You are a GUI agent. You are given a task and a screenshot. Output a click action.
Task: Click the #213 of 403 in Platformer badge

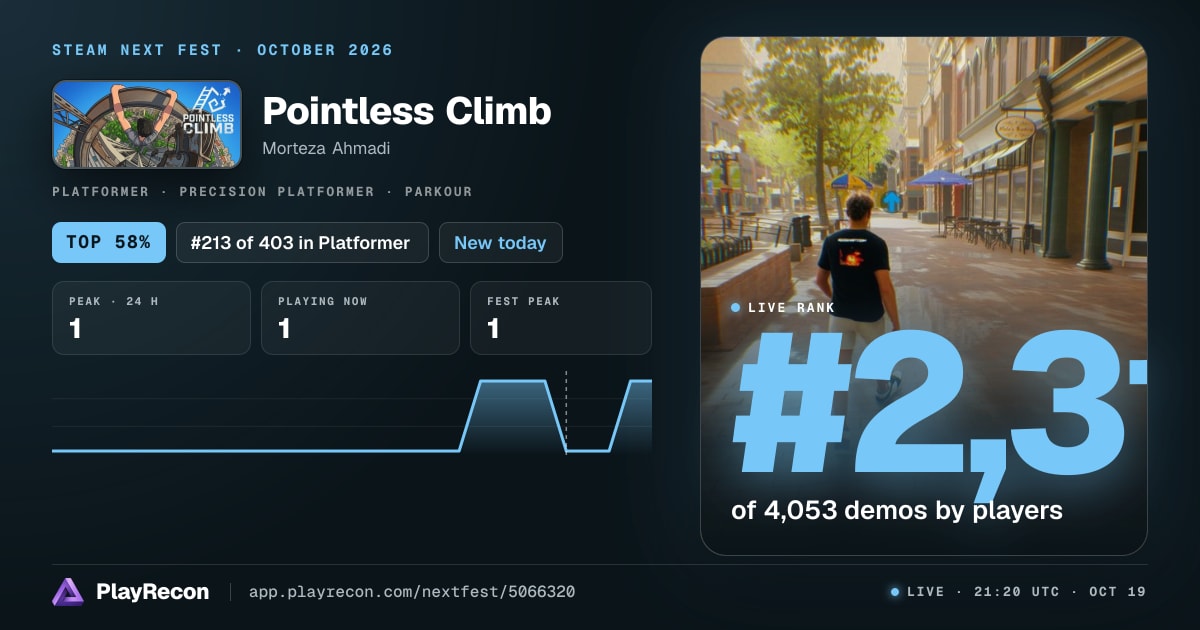tap(302, 243)
